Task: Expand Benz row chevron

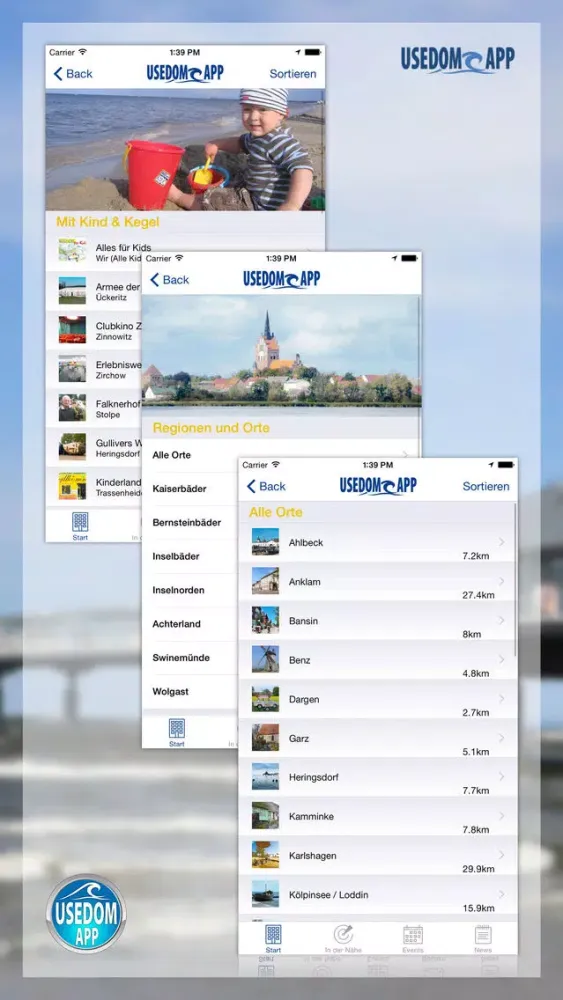Action: coord(502,659)
